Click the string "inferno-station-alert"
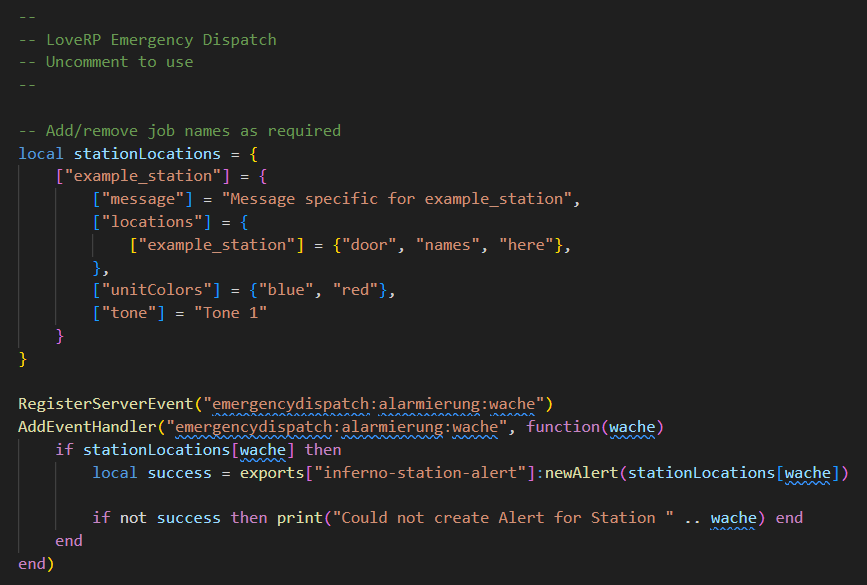867x585 pixels. coord(420,473)
